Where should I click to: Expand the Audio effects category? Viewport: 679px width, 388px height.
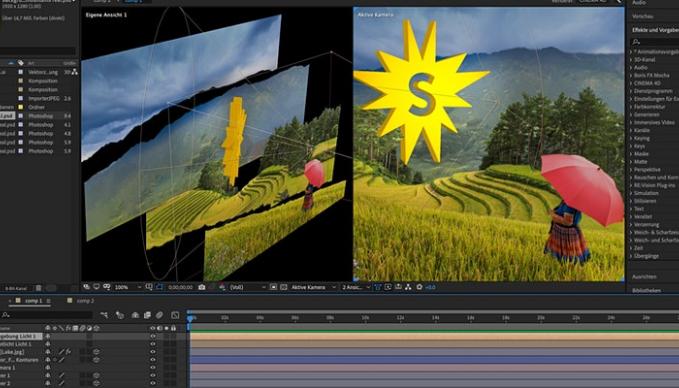coord(631,68)
